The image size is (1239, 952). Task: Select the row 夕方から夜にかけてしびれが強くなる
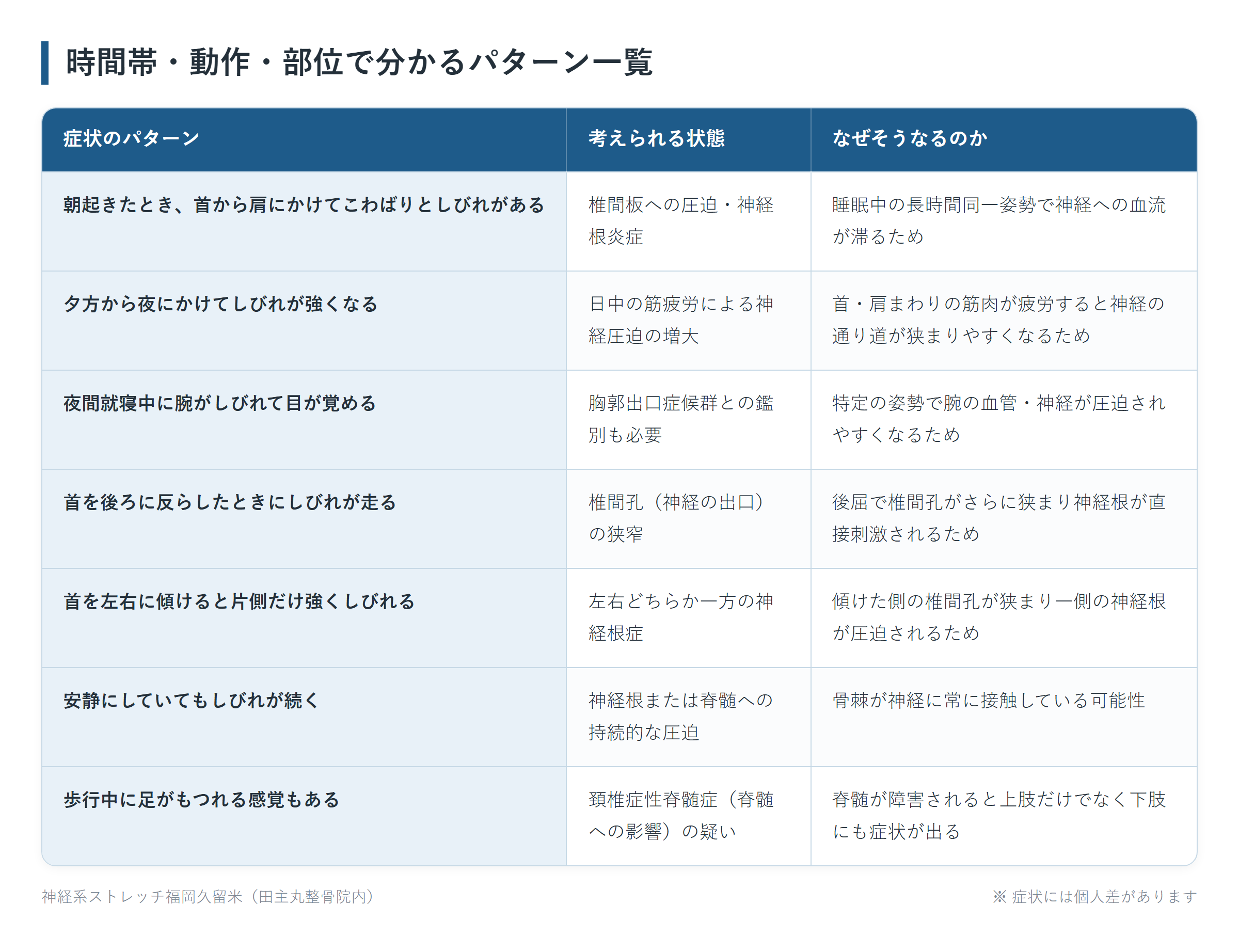619,320
